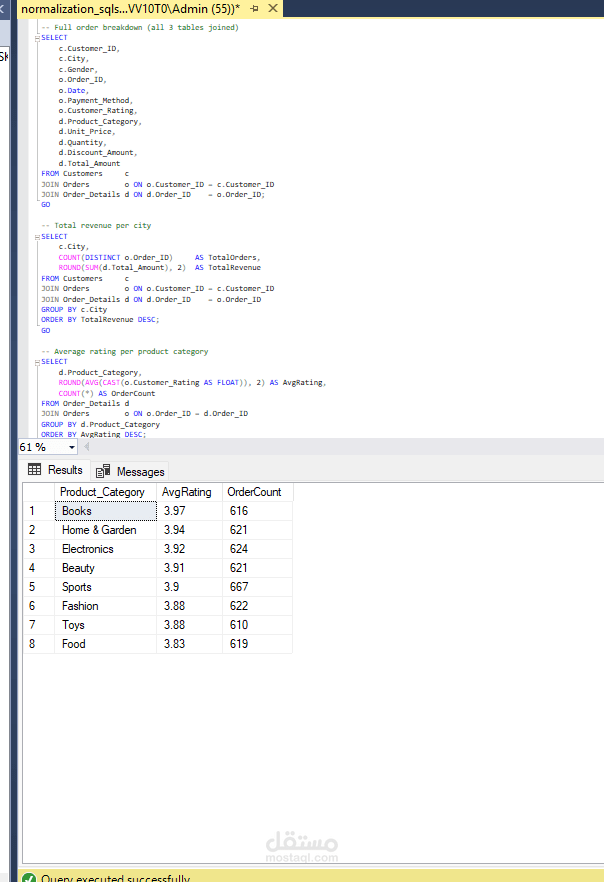
Task: Click OrderCount value 616
Action: coord(258,511)
